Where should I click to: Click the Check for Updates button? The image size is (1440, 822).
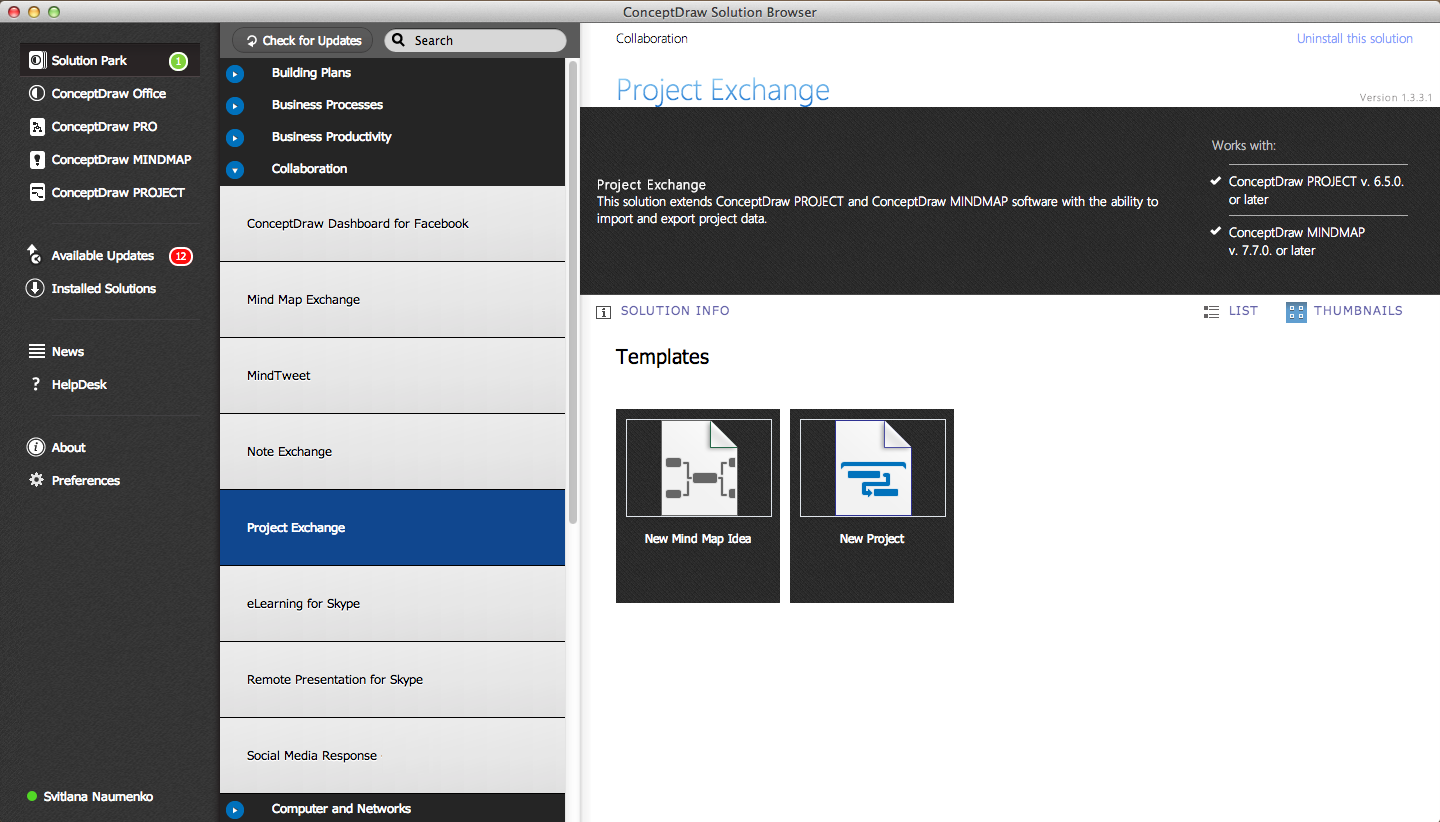304,41
